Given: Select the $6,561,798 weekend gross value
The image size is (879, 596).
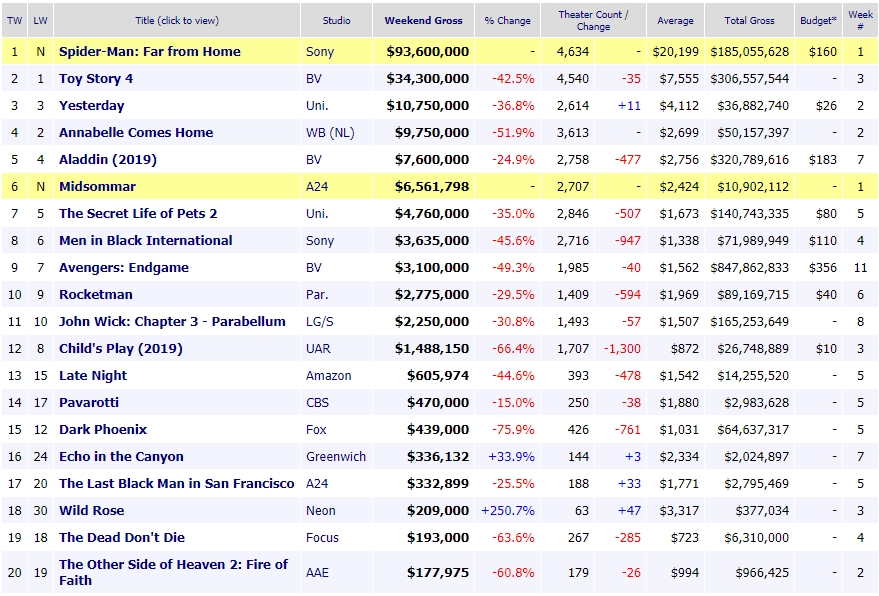Looking at the screenshot, I should pos(432,186).
